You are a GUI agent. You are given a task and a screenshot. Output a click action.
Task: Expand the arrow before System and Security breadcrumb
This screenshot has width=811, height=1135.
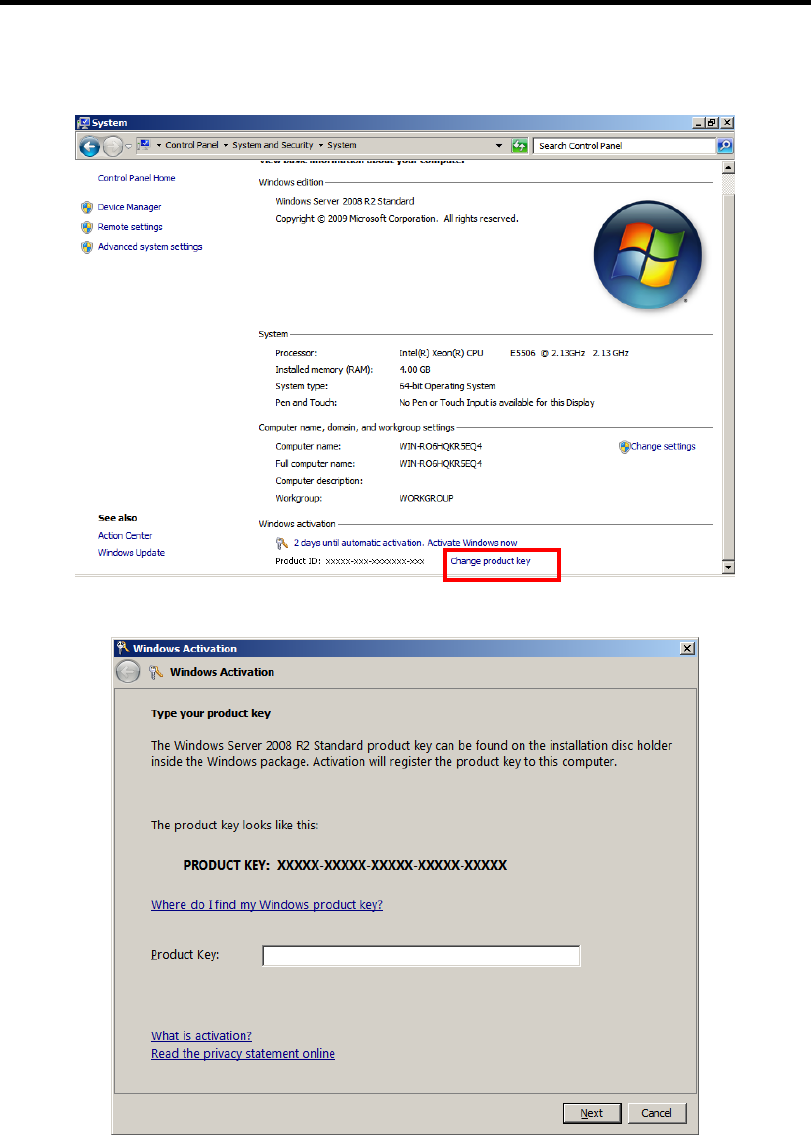coord(226,145)
